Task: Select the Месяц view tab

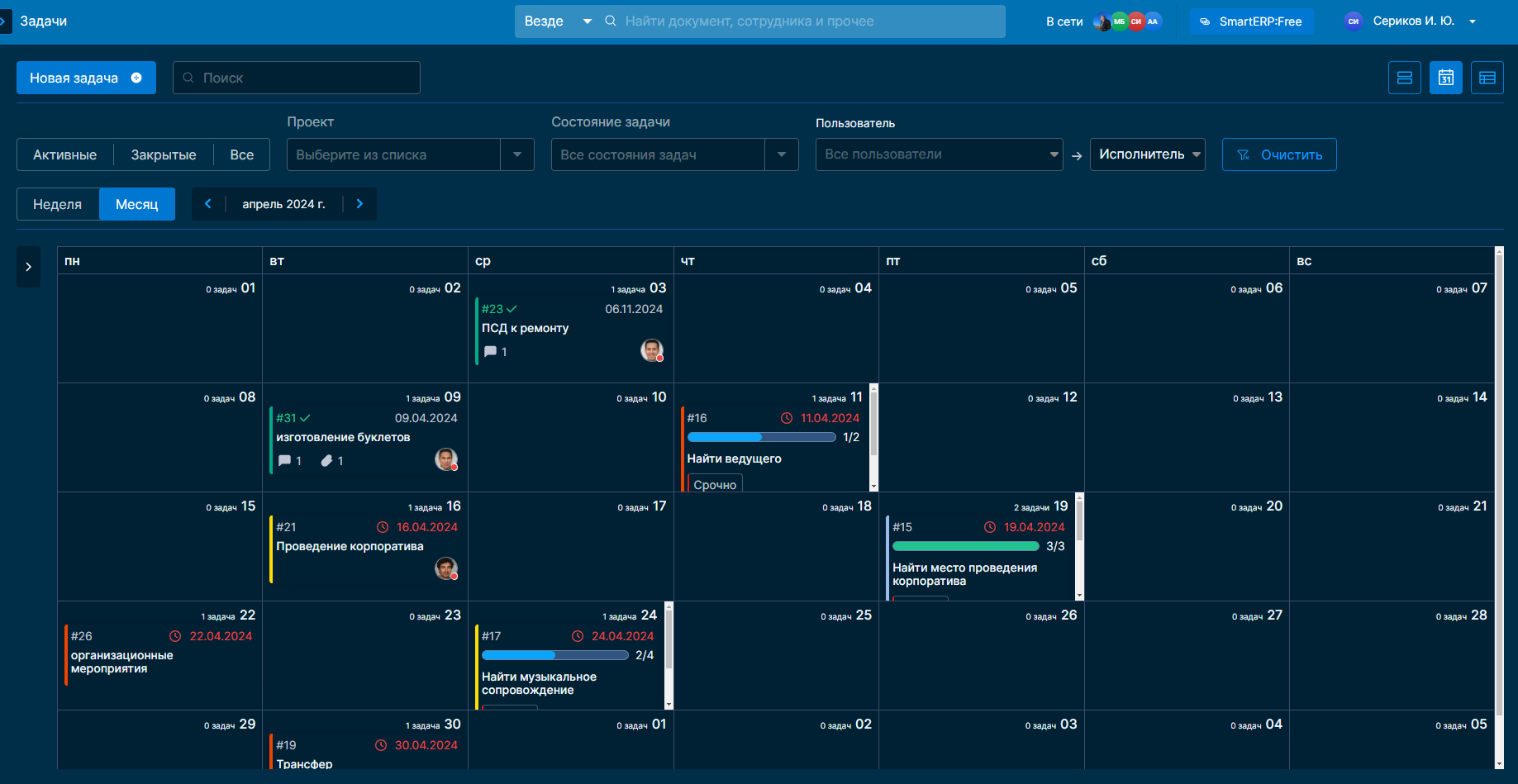Action: click(137, 204)
